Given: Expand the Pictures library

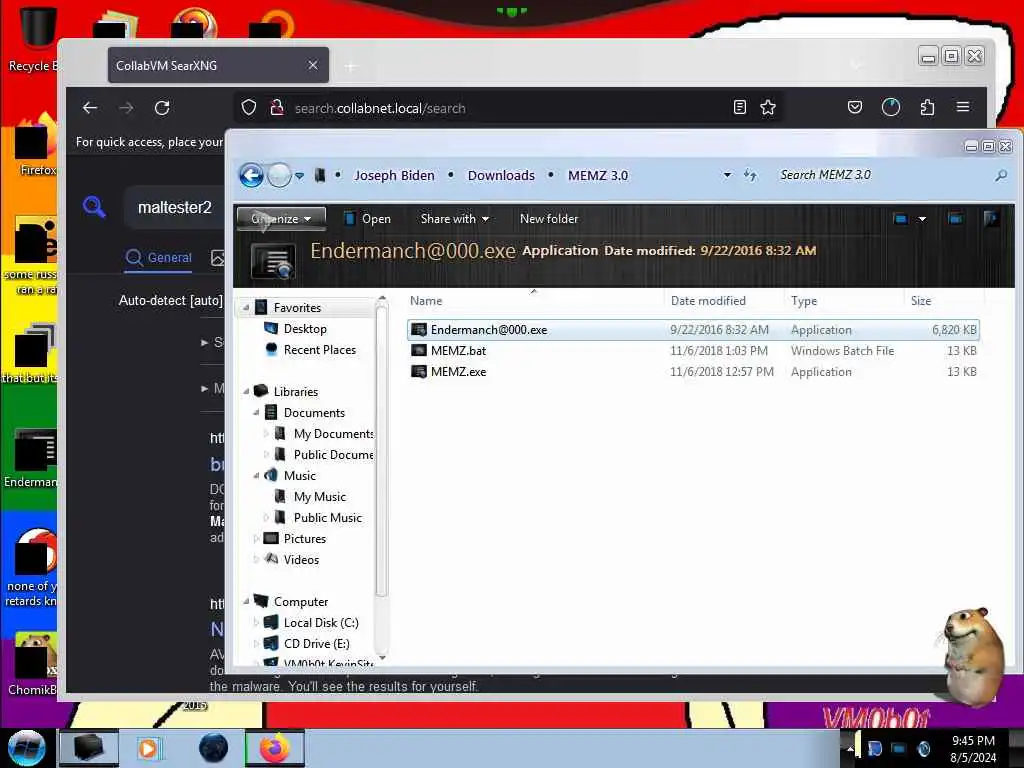Looking at the screenshot, I should [256, 539].
